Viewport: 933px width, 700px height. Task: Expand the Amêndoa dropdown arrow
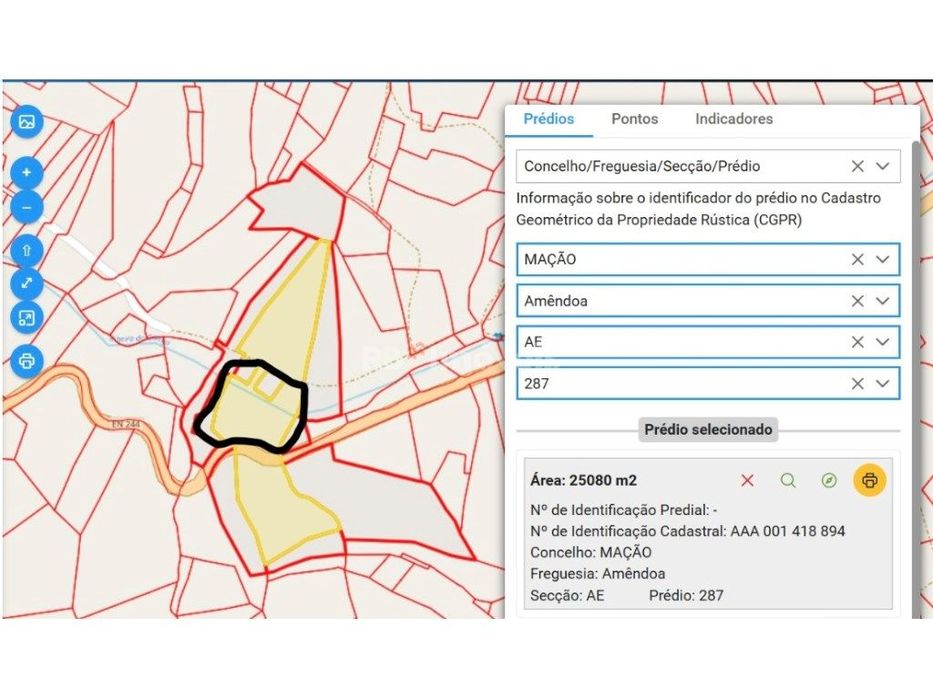point(882,301)
